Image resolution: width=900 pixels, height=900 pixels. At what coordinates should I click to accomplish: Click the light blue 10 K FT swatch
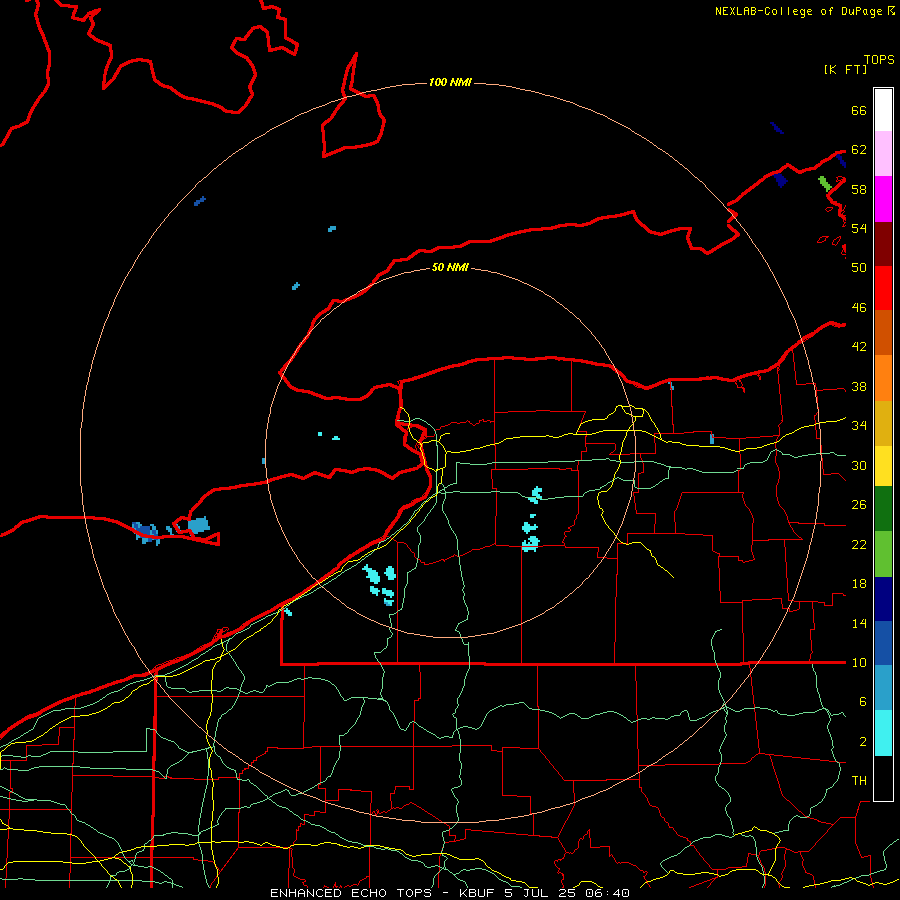click(883, 687)
